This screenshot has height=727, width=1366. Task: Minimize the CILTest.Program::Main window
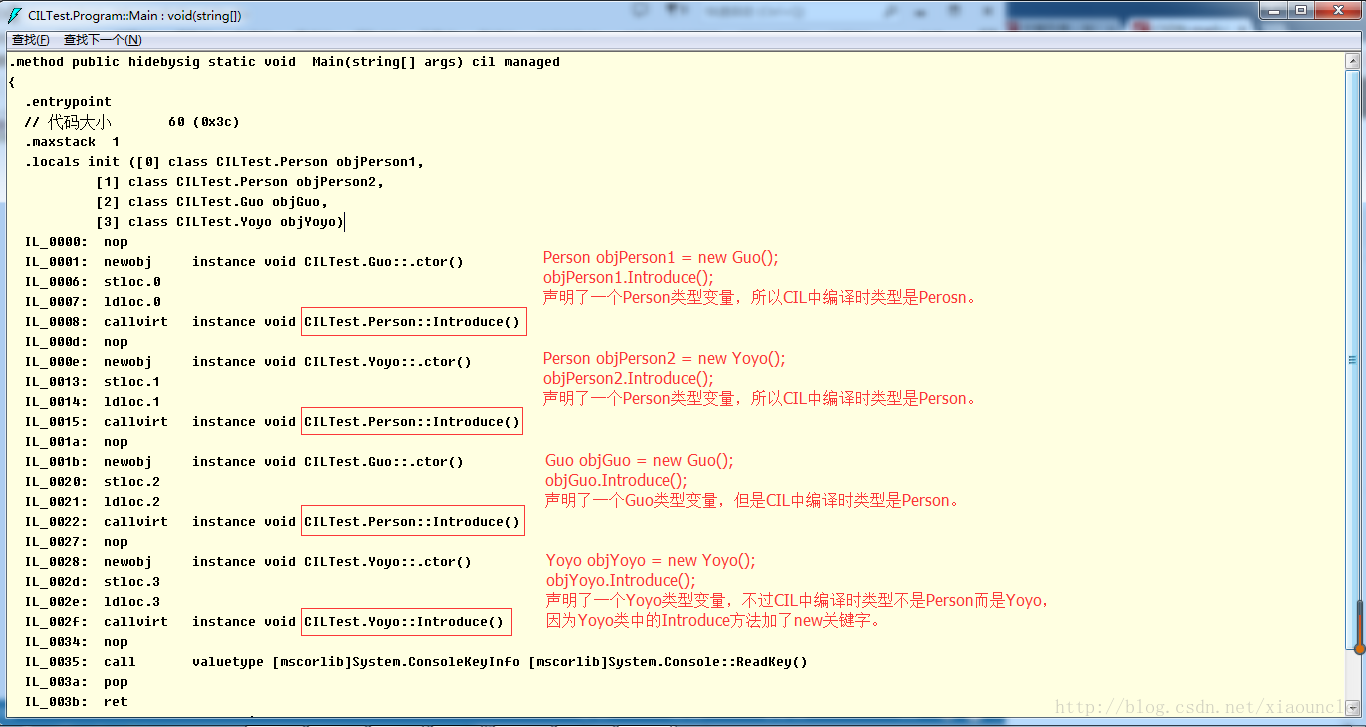point(1273,10)
